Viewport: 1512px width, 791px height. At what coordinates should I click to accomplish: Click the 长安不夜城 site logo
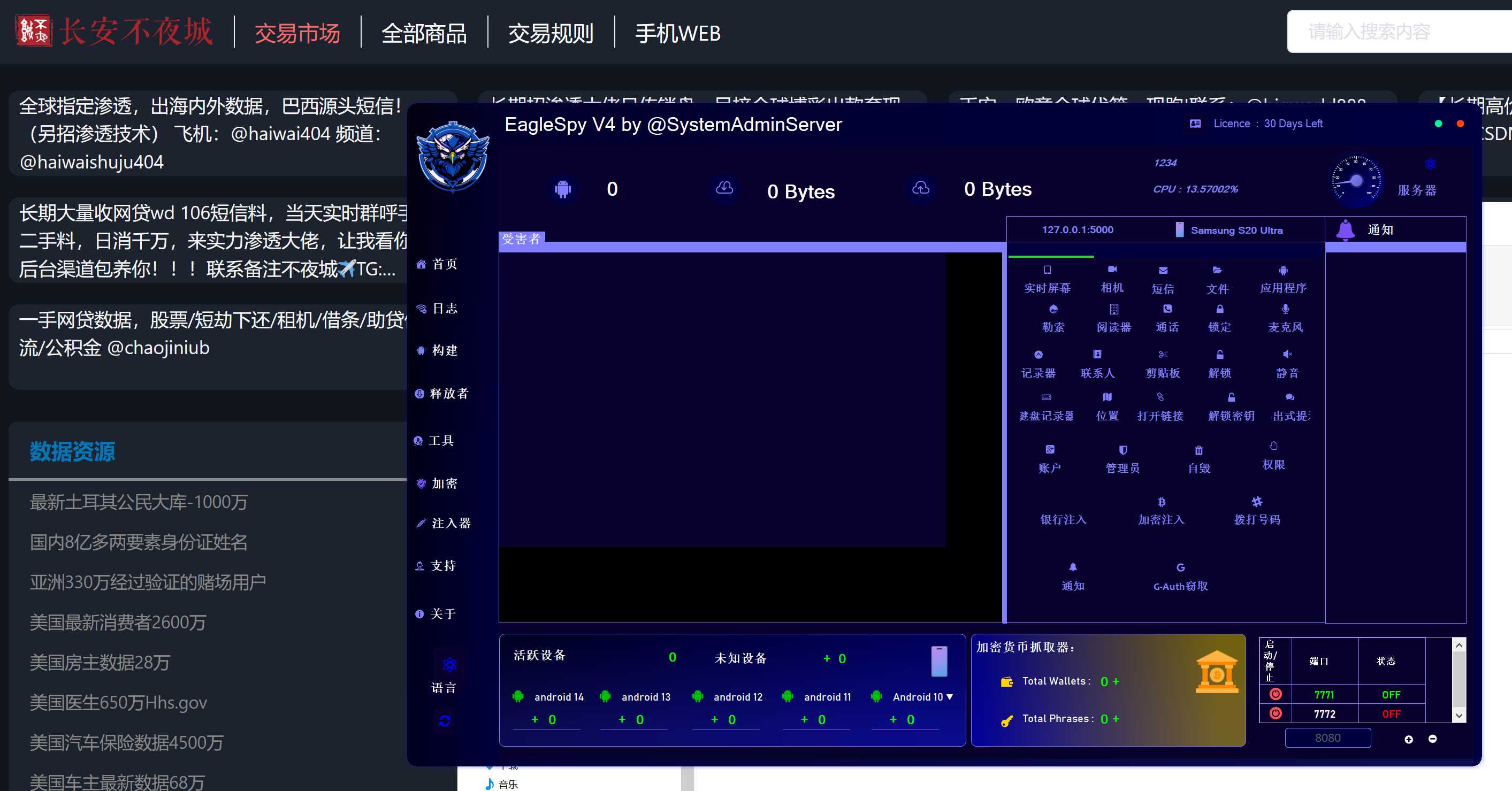114,31
